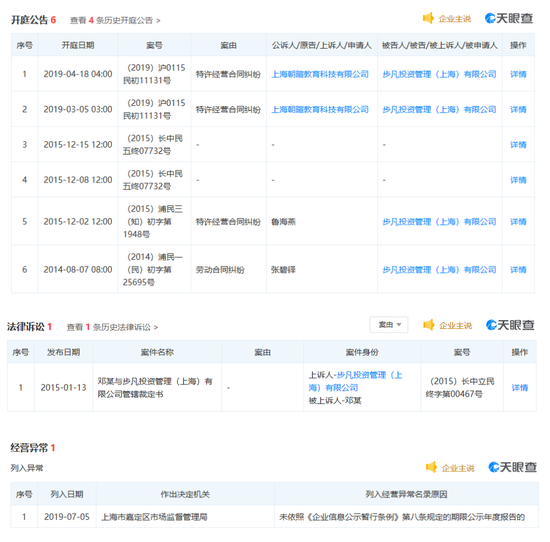Click 天眼查 logo beside 开庭公告 section

[509, 18]
